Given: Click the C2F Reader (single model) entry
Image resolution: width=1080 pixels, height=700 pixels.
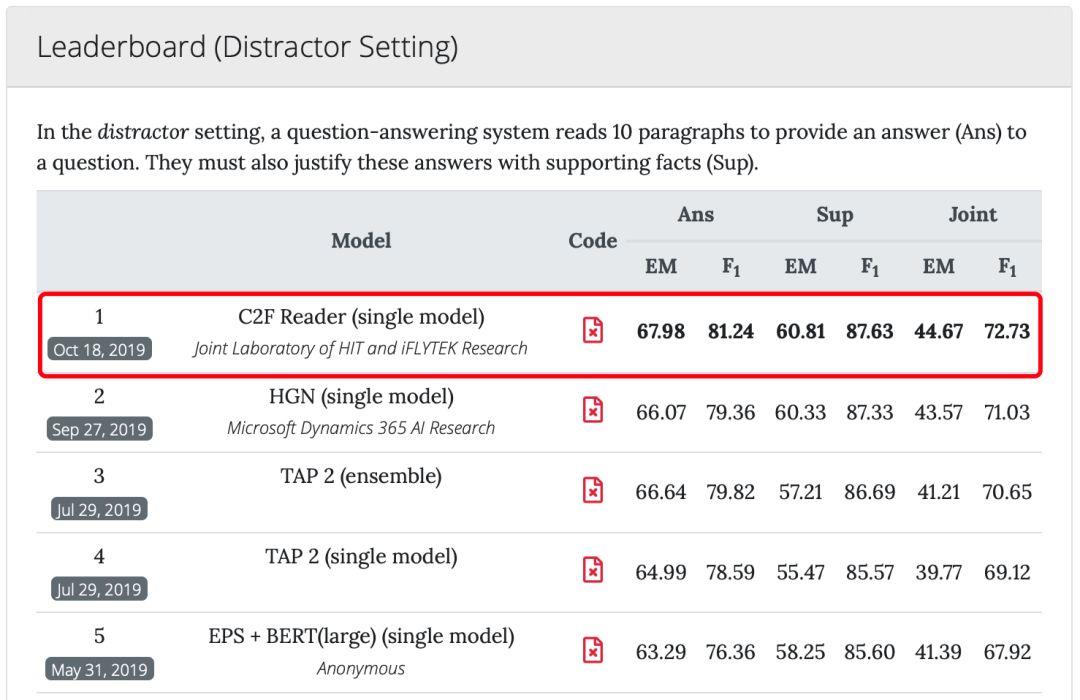Looking at the screenshot, I should pos(361,317).
